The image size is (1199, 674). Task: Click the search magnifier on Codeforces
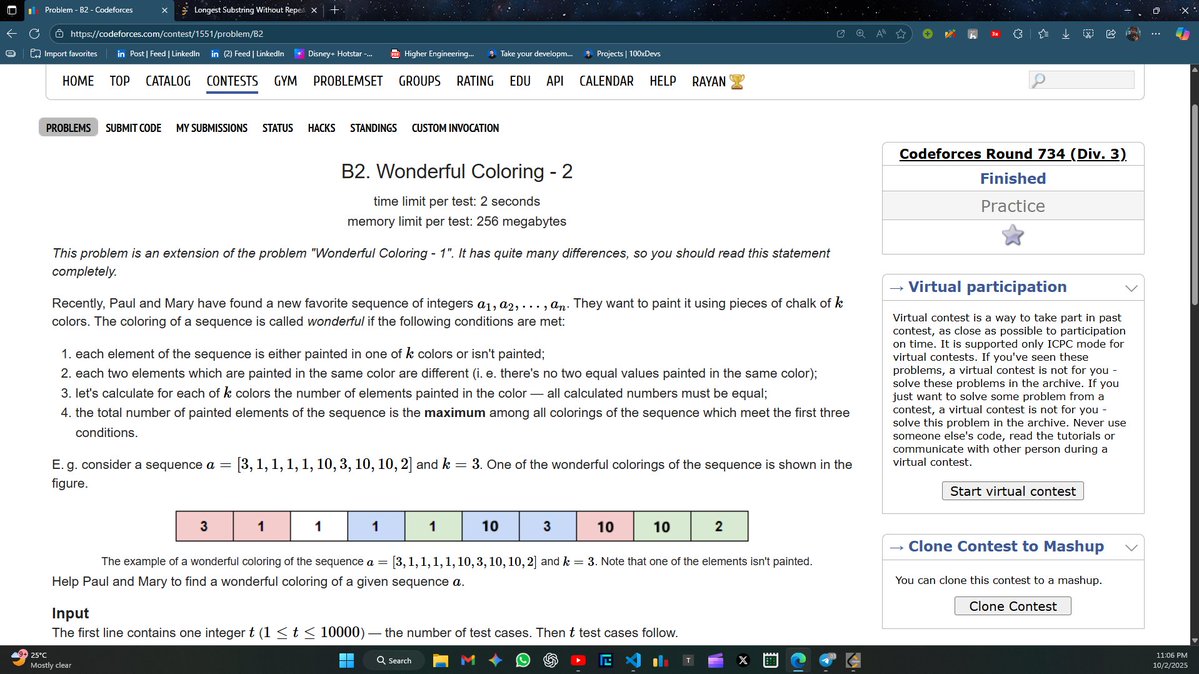(x=1038, y=80)
